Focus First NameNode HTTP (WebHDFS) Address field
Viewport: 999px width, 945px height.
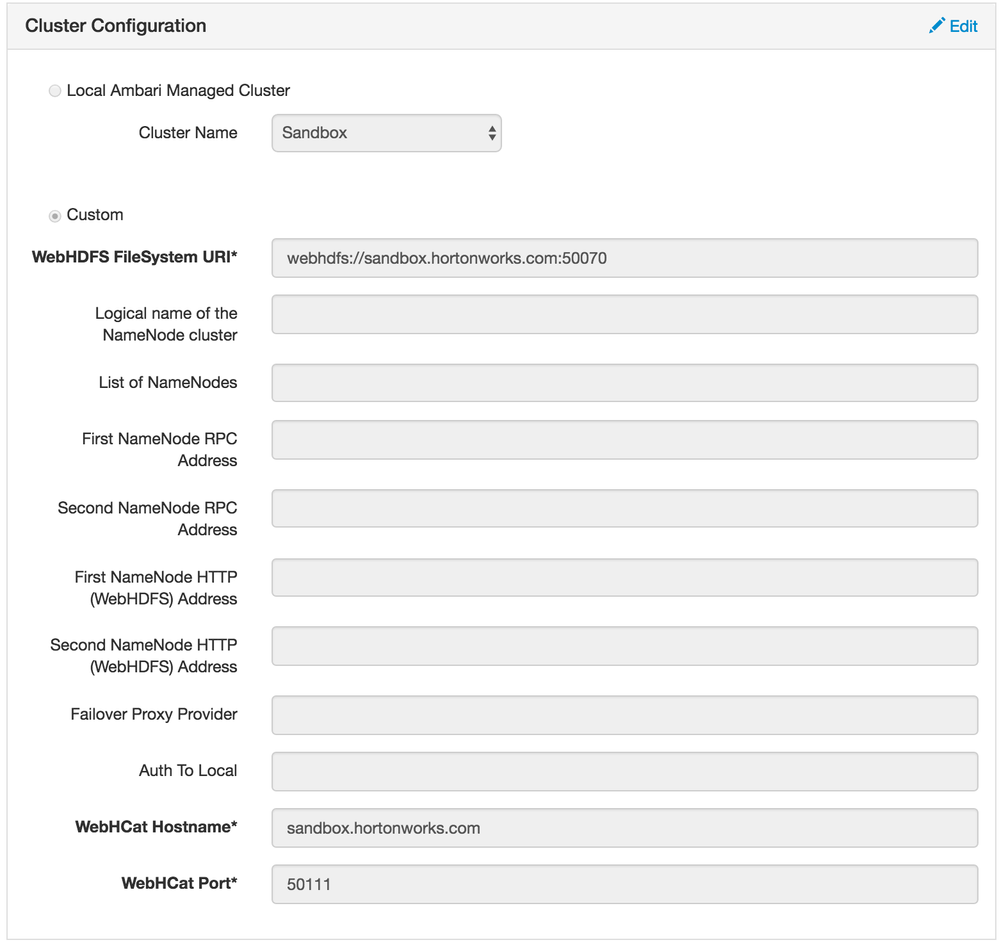pyautogui.click(x=624, y=578)
